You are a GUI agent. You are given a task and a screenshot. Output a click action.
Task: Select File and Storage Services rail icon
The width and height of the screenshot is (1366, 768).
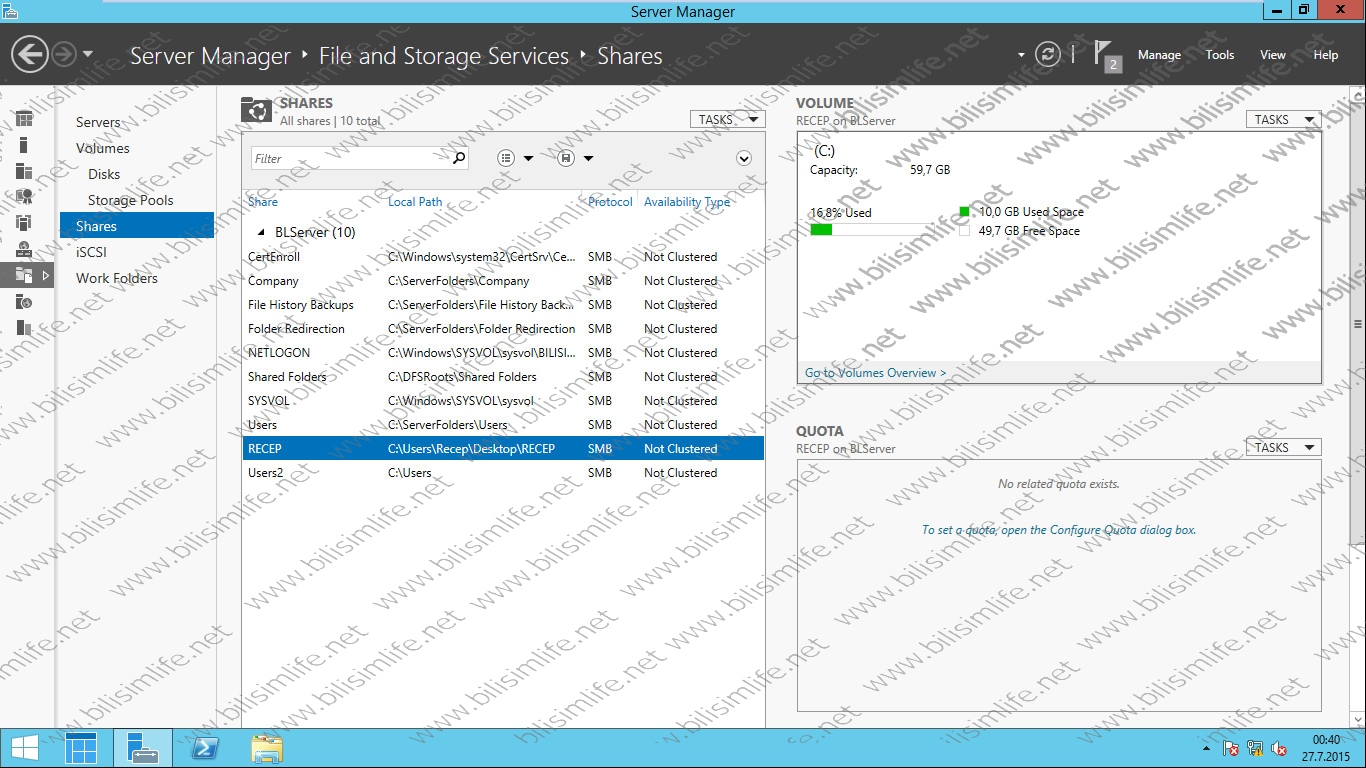pyautogui.click(x=24, y=275)
